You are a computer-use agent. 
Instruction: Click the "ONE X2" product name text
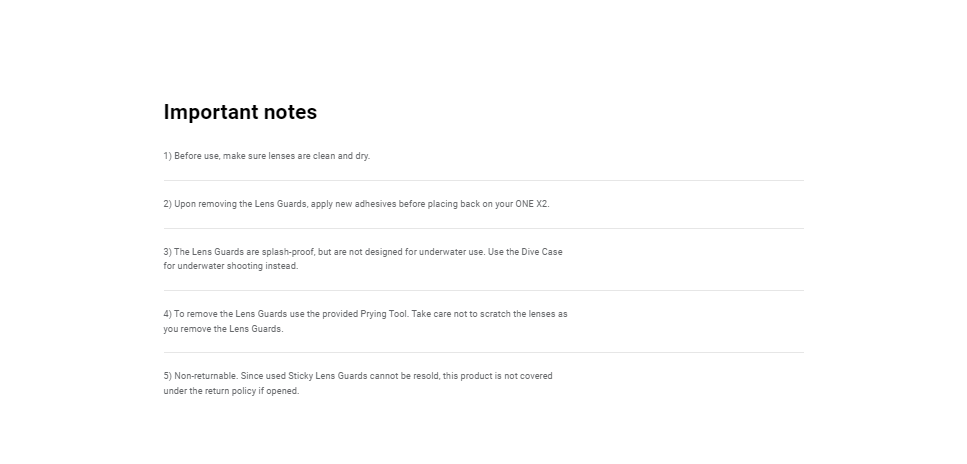(x=531, y=204)
